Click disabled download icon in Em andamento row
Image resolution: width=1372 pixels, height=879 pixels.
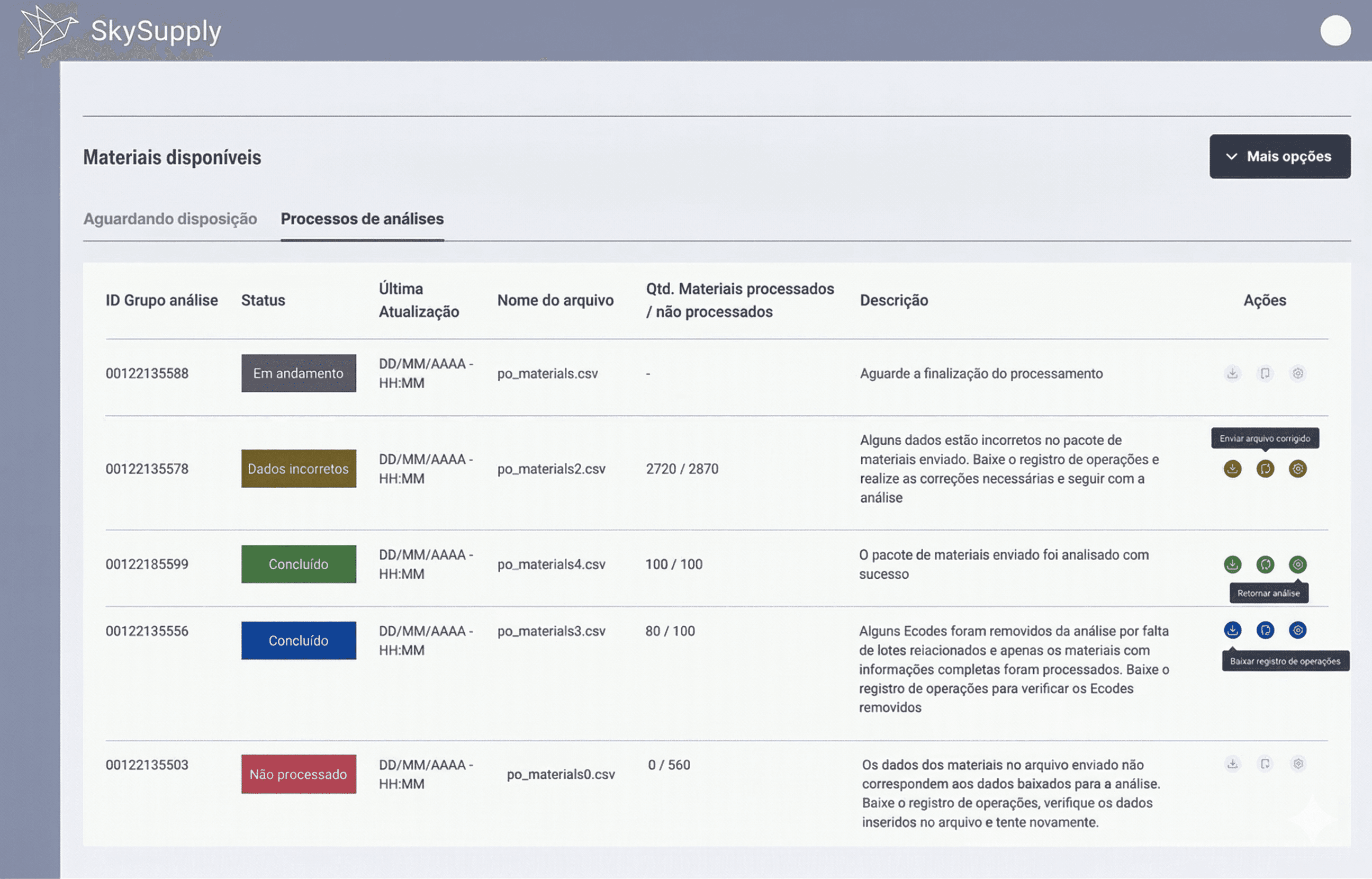(1232, 373)
